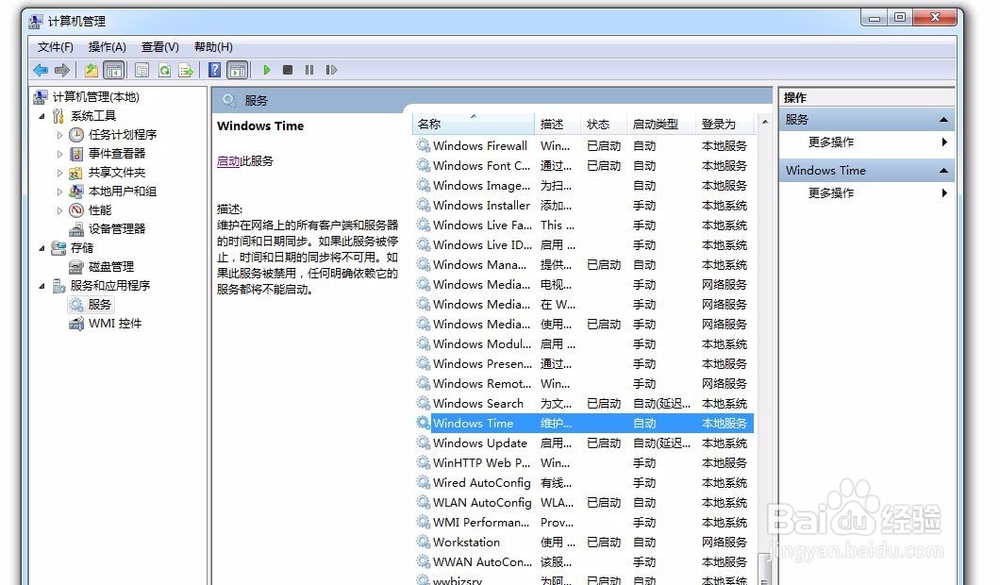This screenshot has width=1000, height=585.
Task: Toggle the Show/Hide Console Tree icon
Action: (x=114, y=70)
